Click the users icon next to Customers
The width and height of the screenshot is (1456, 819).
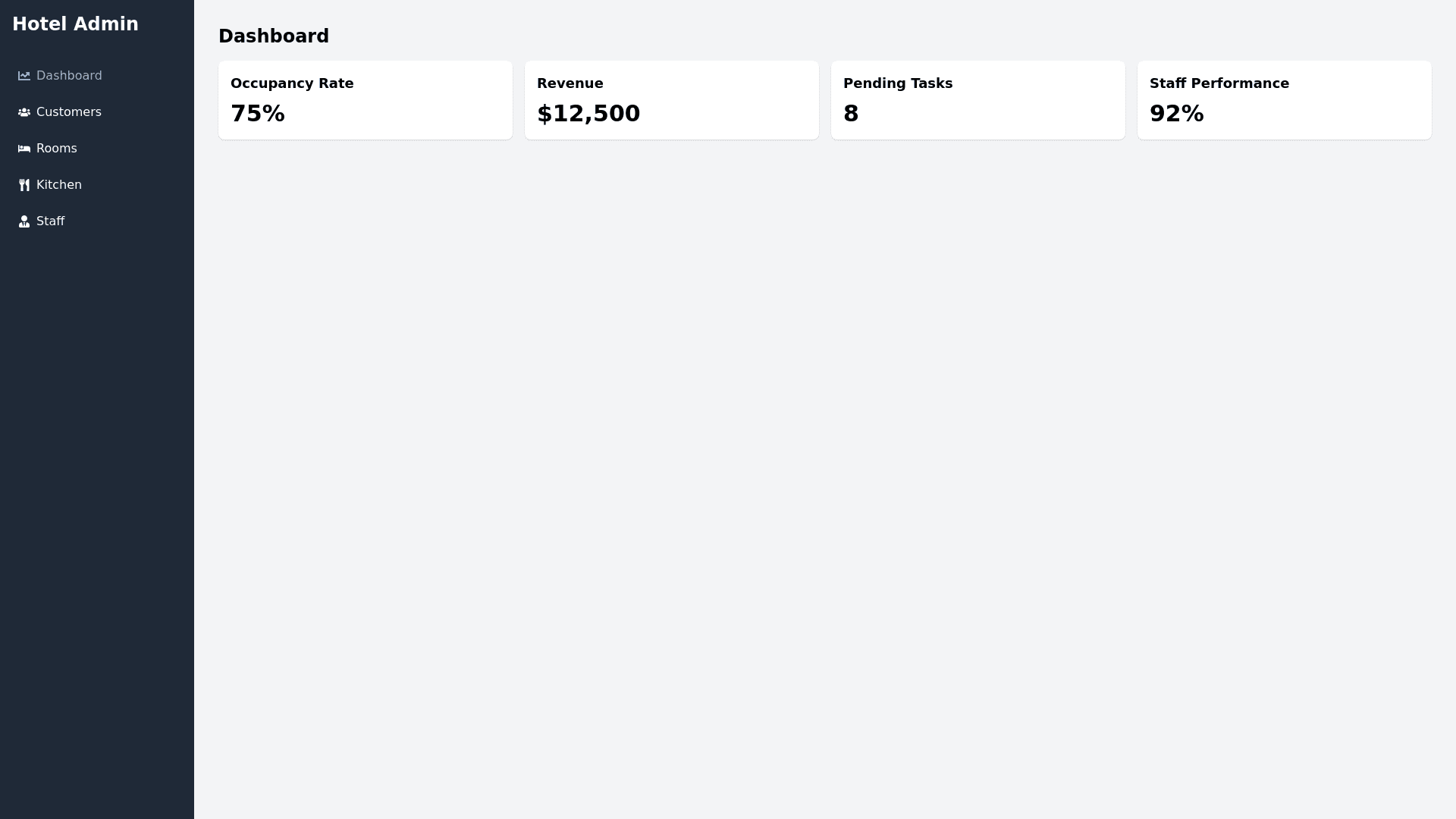tap(24, 111)
